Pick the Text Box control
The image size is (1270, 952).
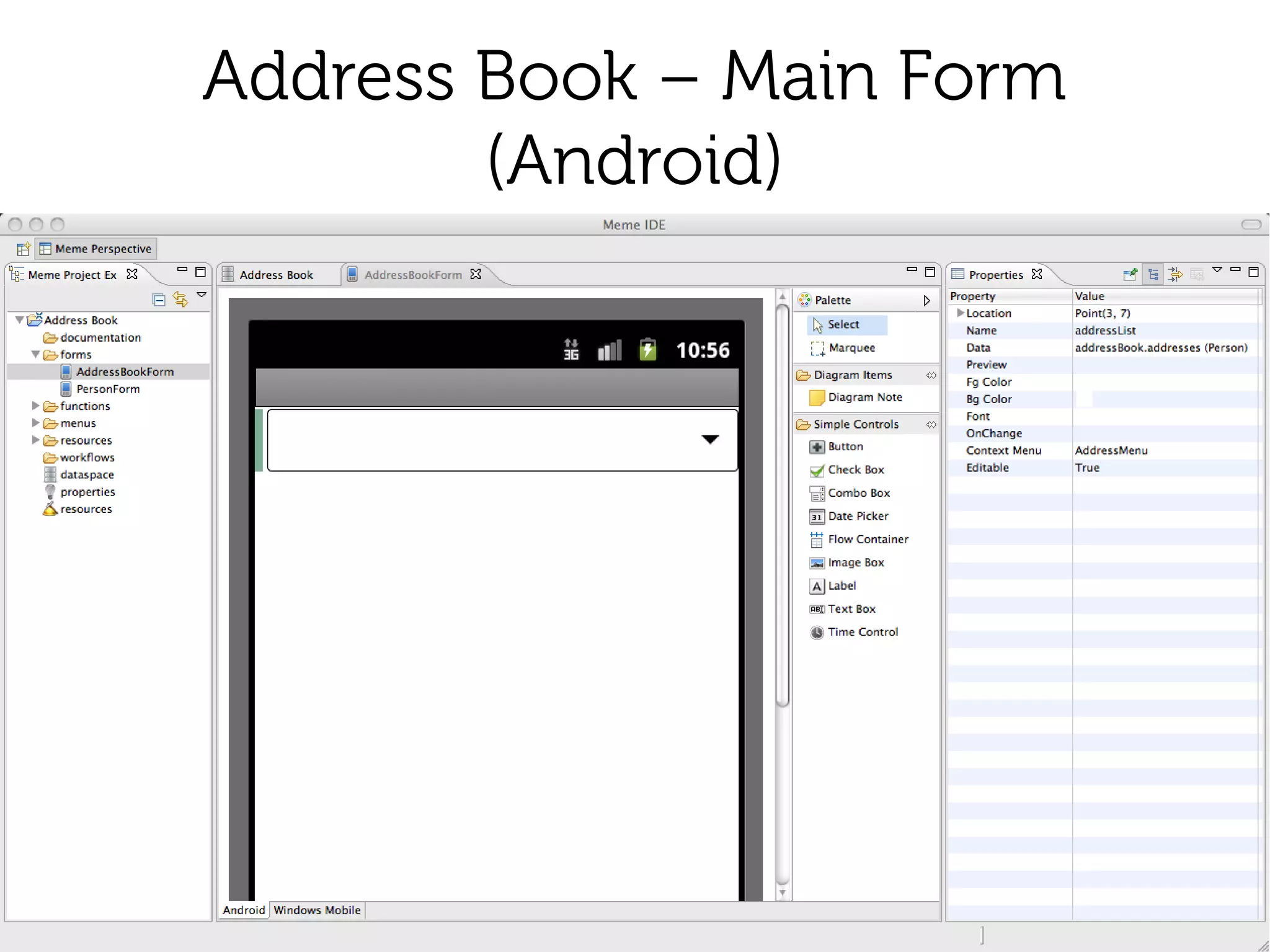tap(843, 609)
